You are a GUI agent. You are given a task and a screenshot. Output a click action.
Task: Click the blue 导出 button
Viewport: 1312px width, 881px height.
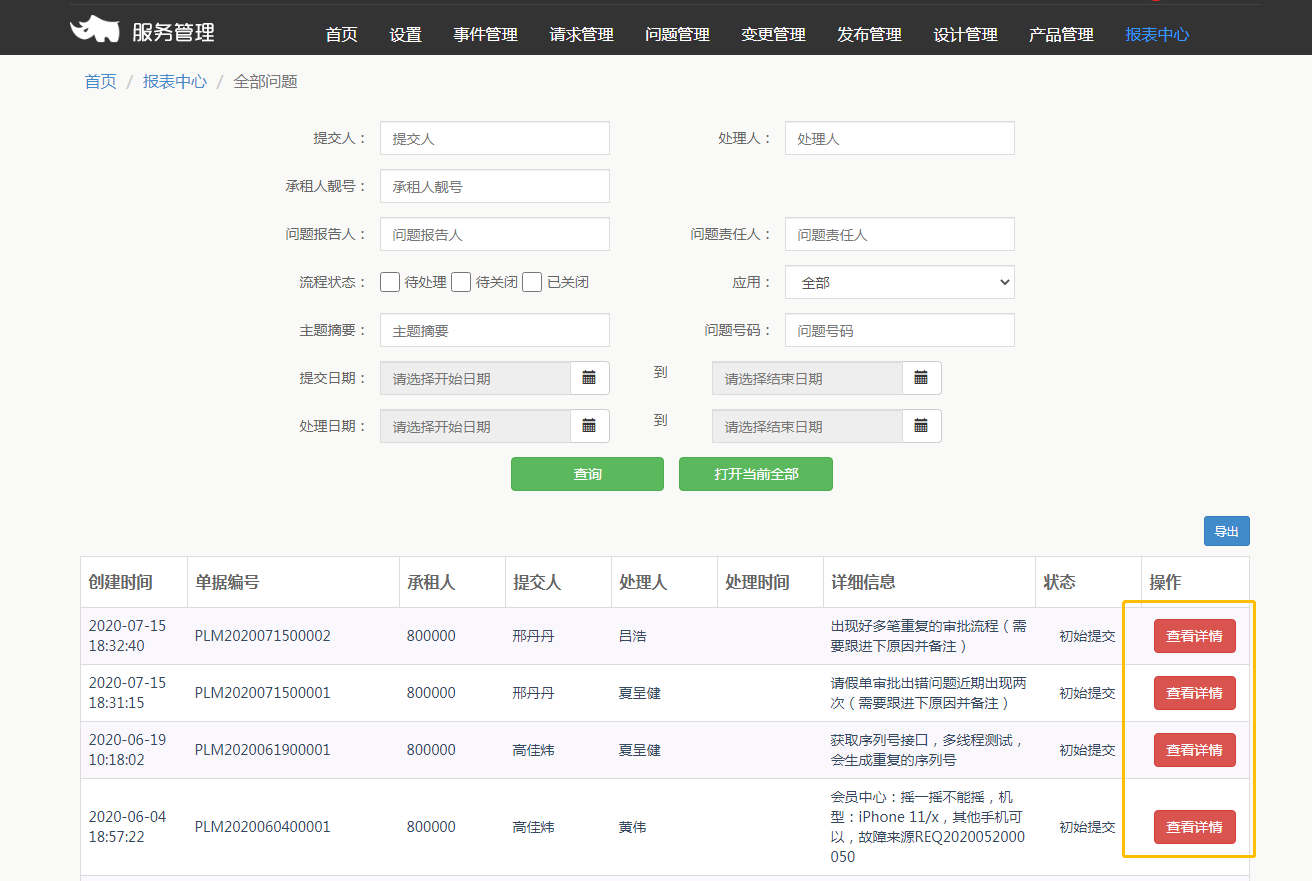(x=1226, y=531)
